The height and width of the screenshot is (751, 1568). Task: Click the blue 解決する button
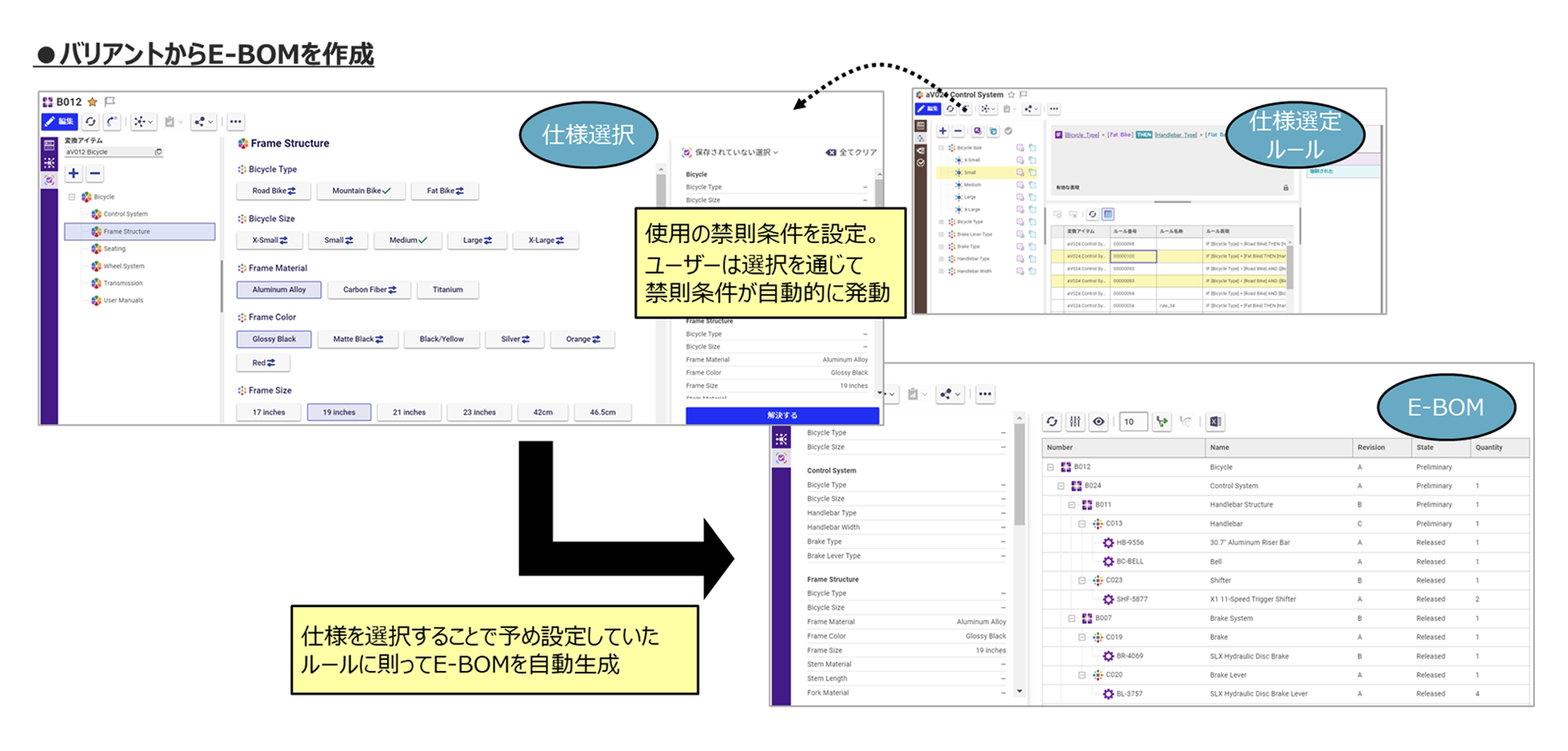[781, 415]
